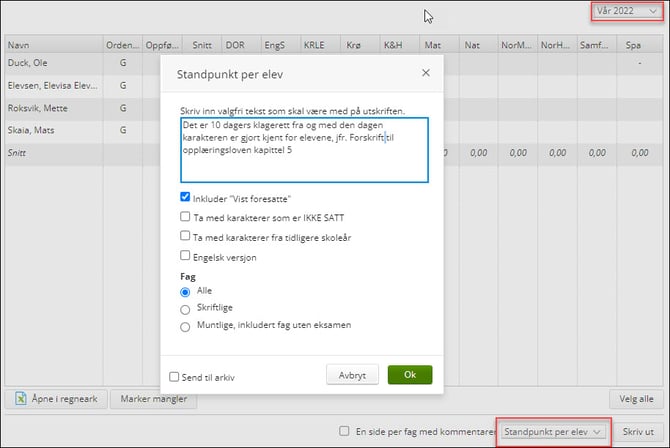Image resolution: width=670 pixels, height=448 pixels.
Task: Tick the Send til arkiv checkbox
Action: 175,376
